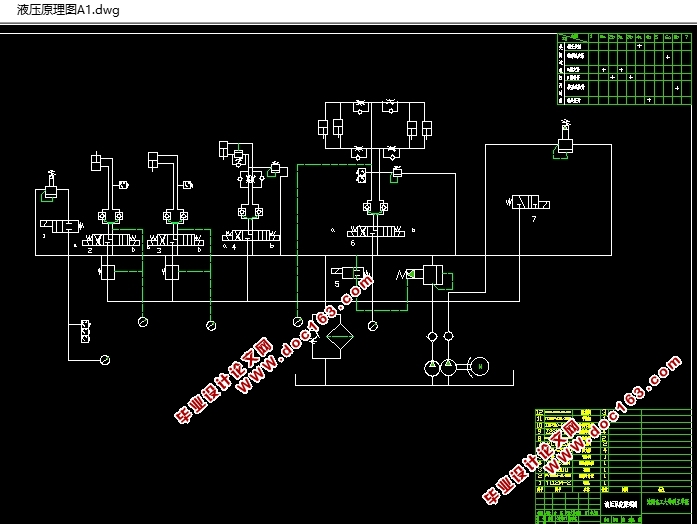
Task: Select the two-position solenoid valve numbered 5
Action: tap(351, 272)
